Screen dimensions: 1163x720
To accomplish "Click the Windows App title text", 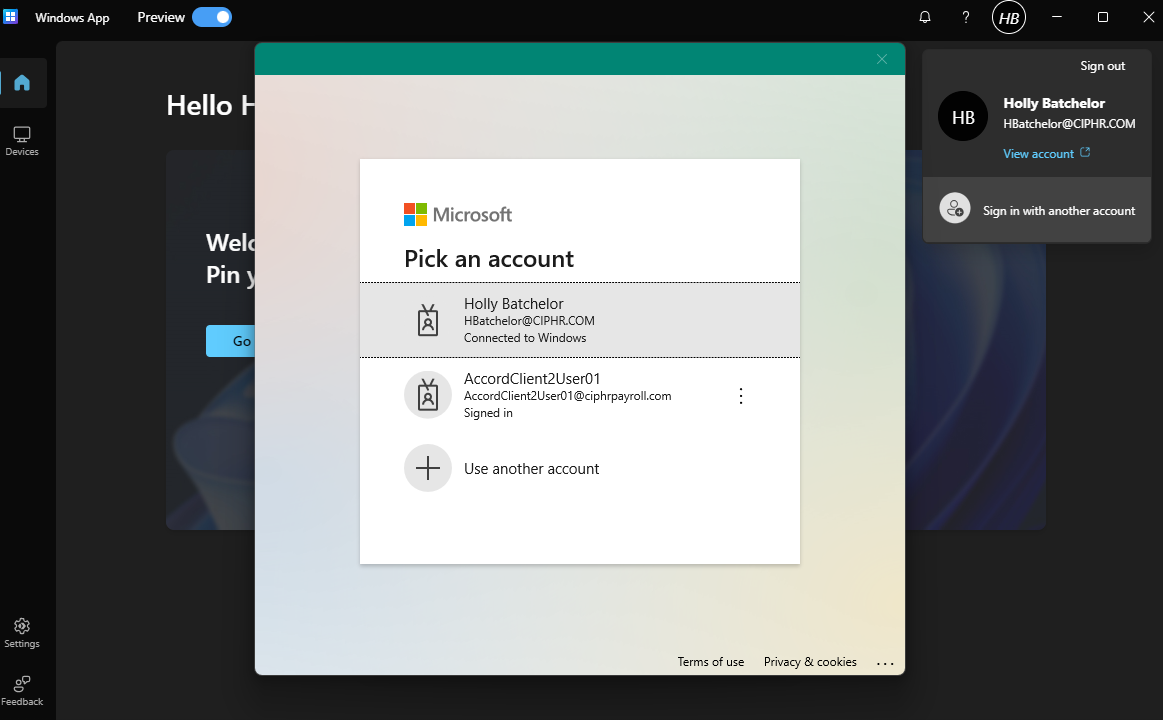I will [x=72, y=18].
